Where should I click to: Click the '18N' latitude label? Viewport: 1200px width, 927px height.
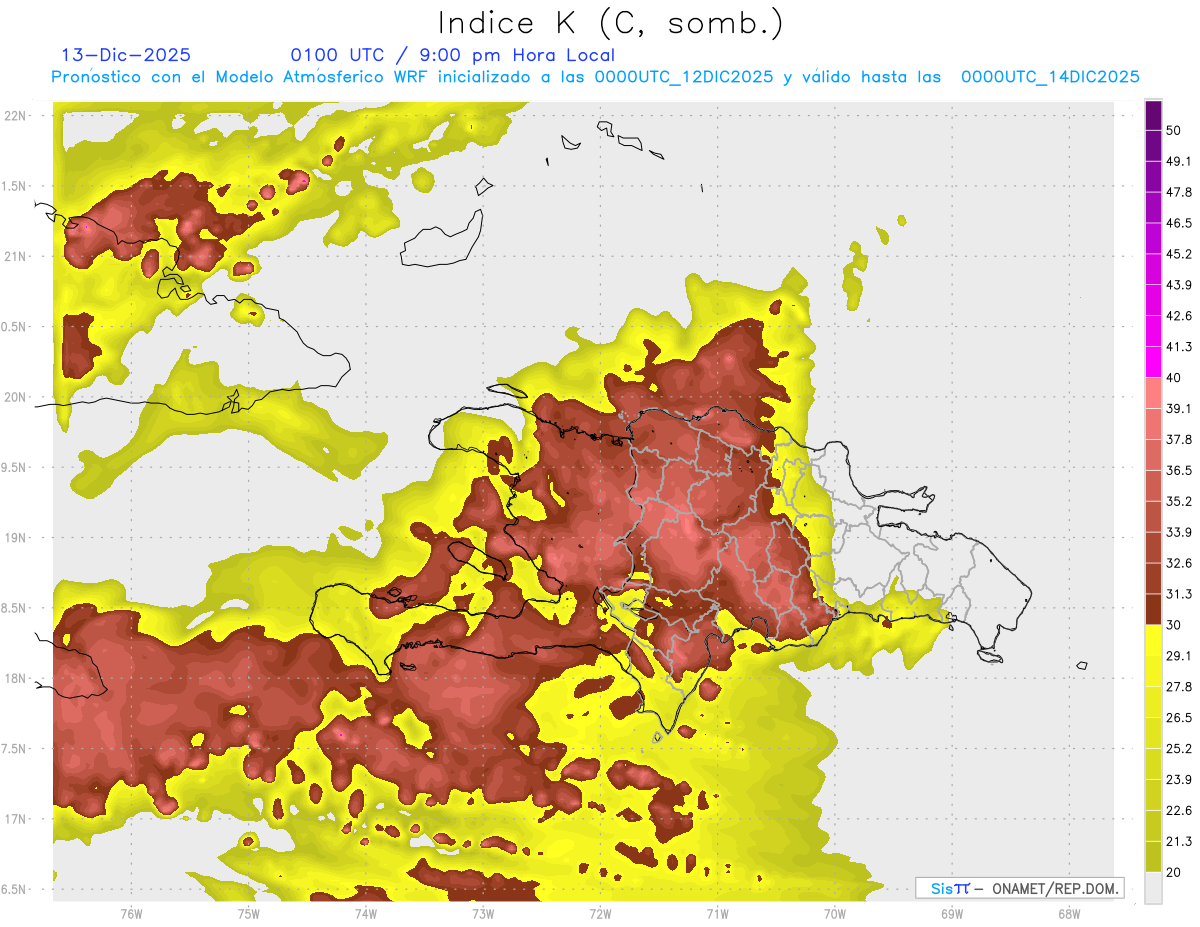tap(17, 678)
